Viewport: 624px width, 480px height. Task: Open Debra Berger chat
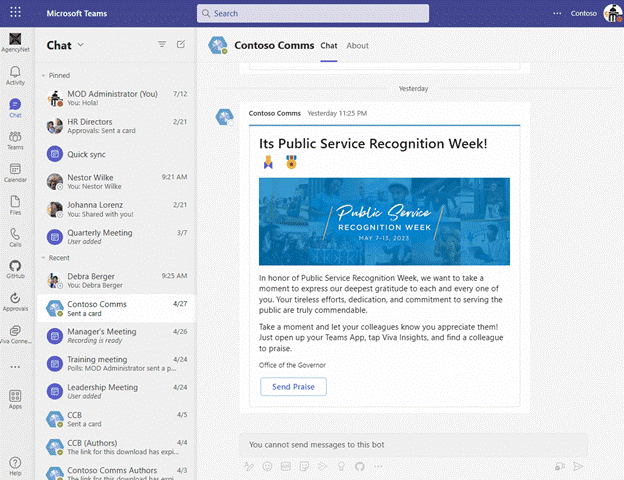116,280
